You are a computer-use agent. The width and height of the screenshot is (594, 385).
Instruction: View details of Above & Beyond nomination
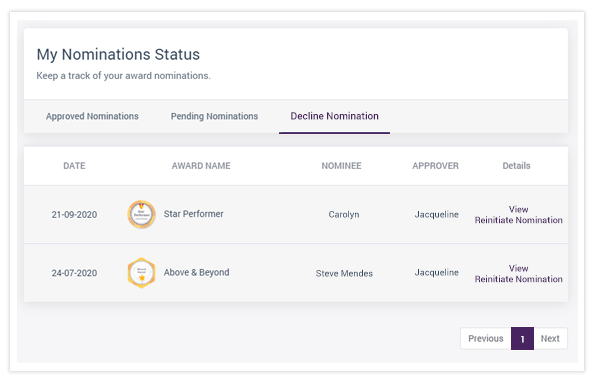pyautogui.click(x=518, y=268)
